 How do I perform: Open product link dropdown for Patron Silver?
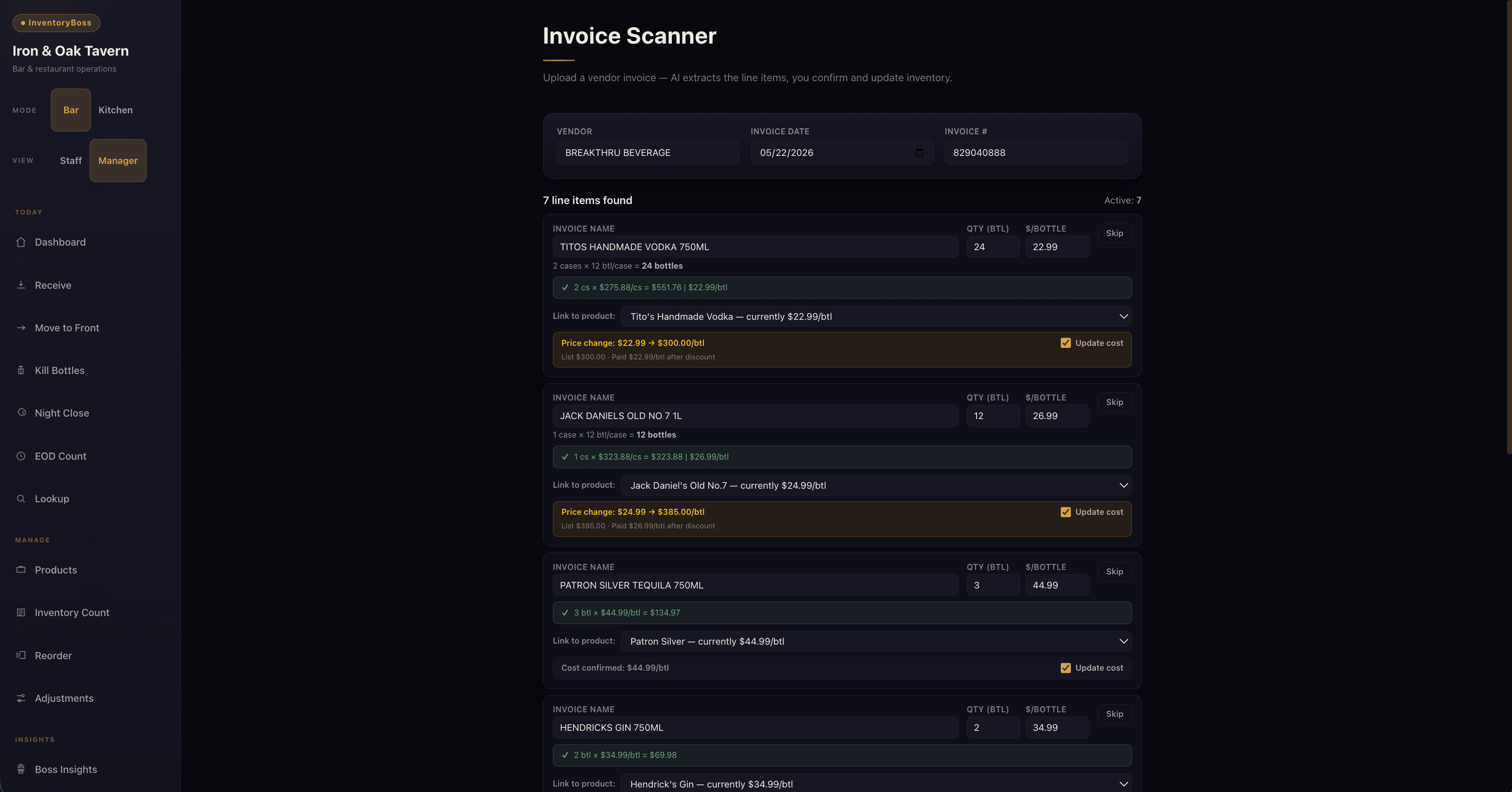coord(876,641)
